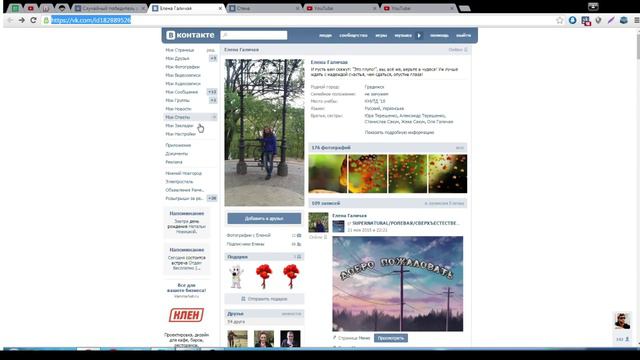
Task: Open 'Нижний Новгород' group link in sidebar
Action: pyautogui.click(x=184, y=173)
